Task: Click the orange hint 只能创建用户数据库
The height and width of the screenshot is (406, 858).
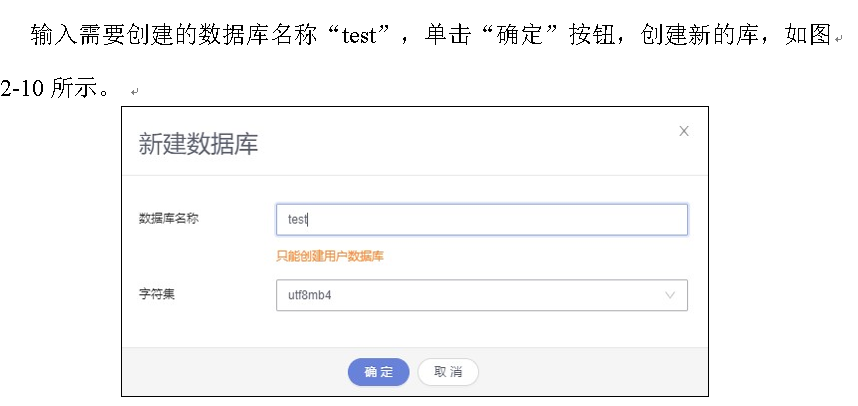Action: tap(330, 256)
